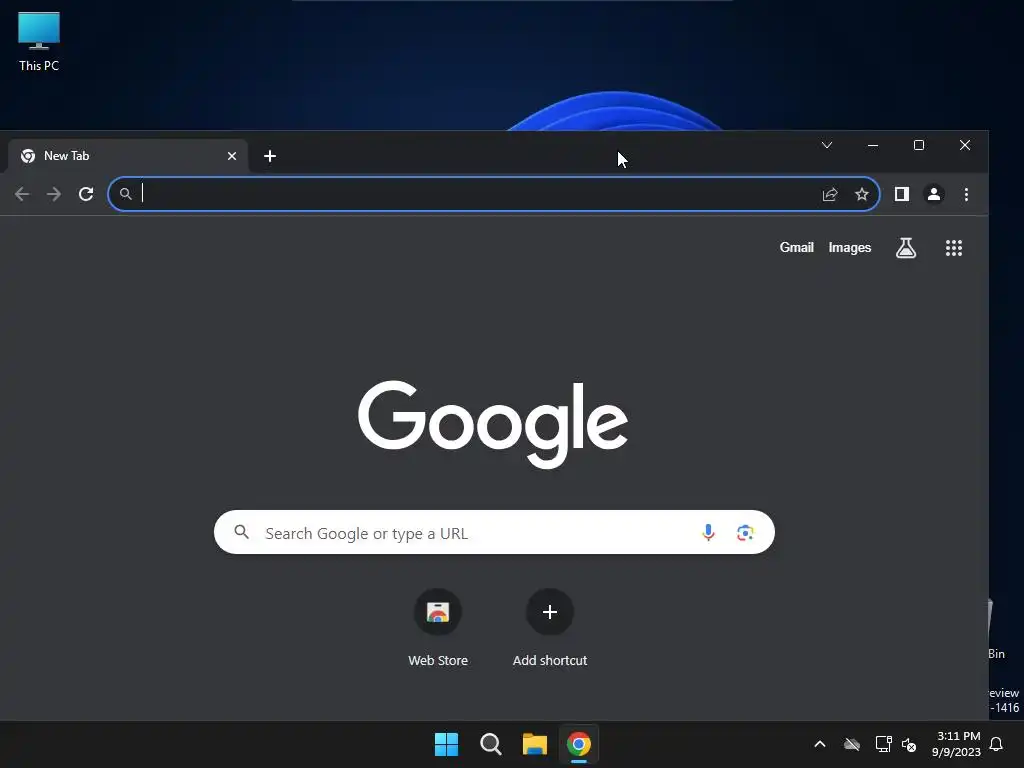Open the Google apps grid
This screenshot has height=768, width=1024.
click(954, 248)
